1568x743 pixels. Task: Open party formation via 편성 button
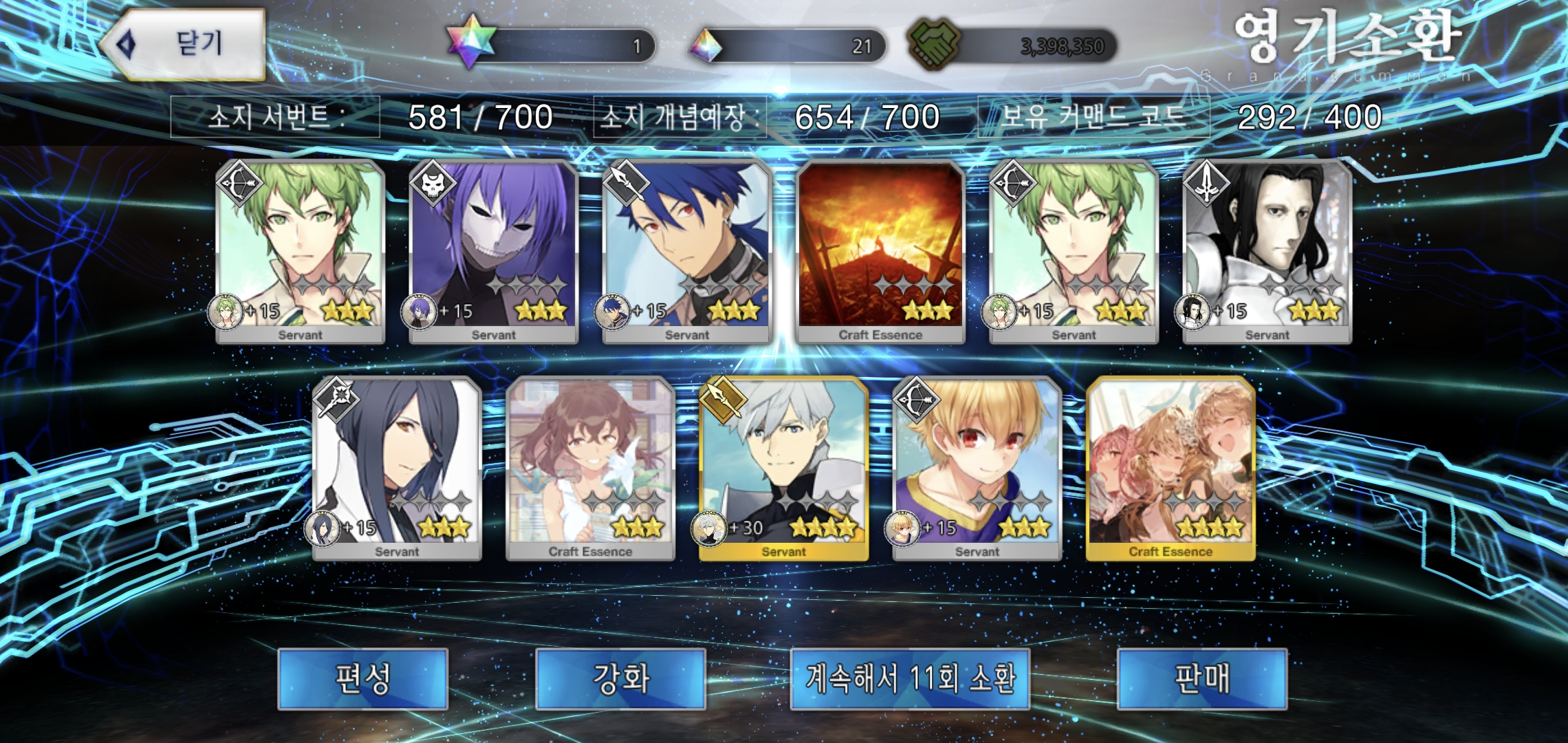[362, 678]
